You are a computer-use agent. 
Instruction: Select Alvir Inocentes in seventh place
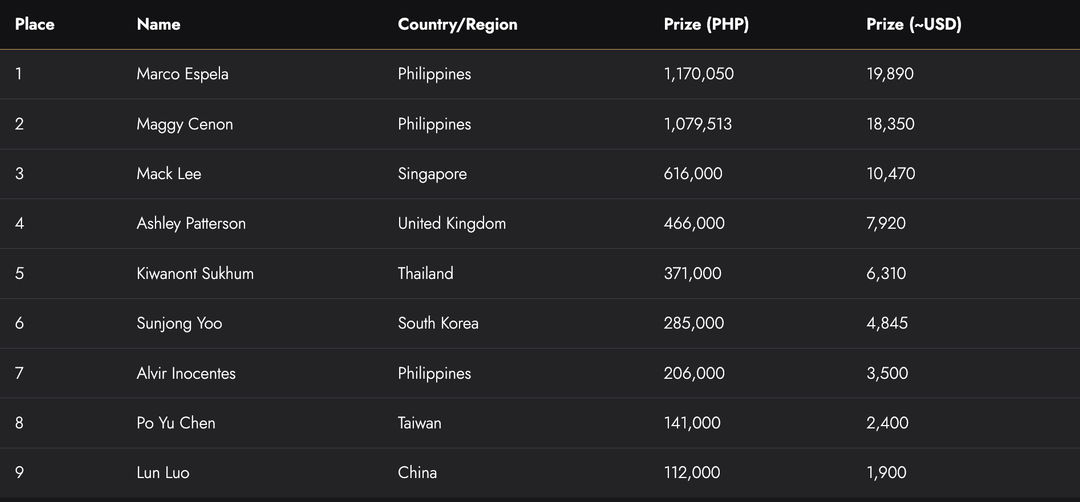(x=186, y=373)
